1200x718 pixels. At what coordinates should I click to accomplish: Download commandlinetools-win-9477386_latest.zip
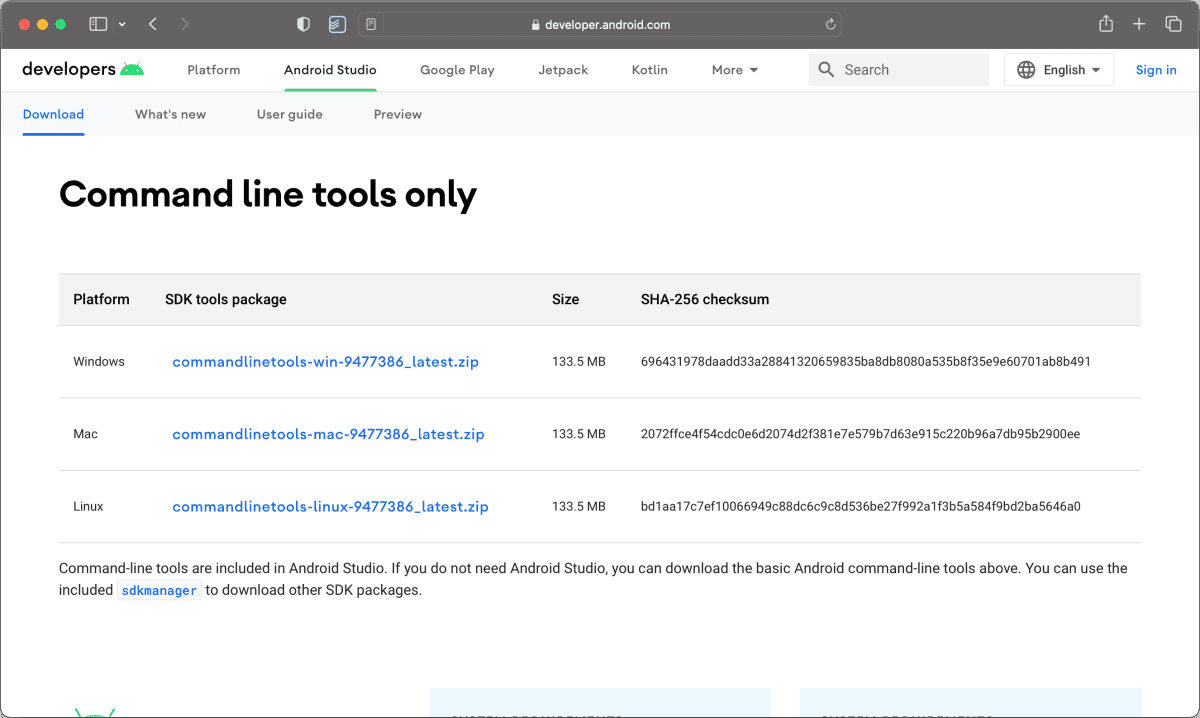(x=325, y=362)
